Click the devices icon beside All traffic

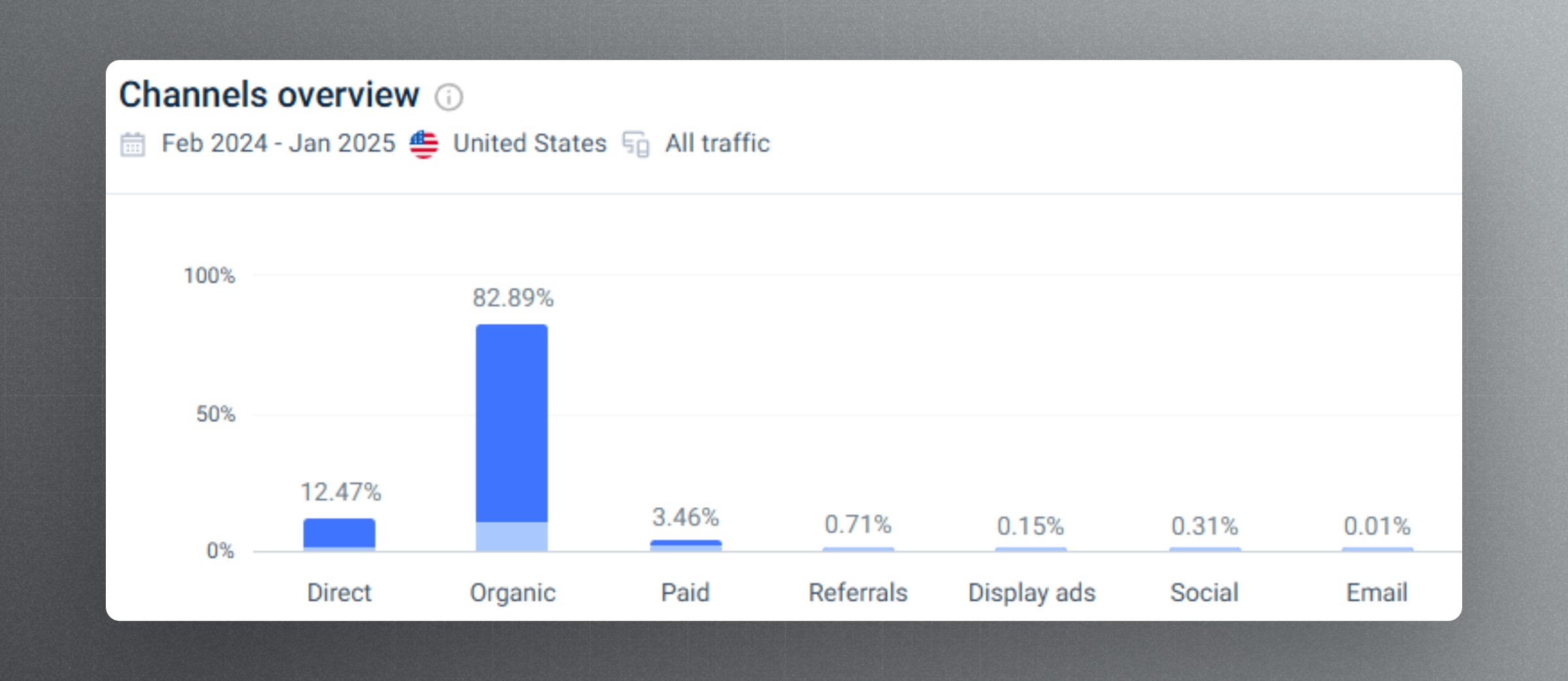click(636, 144)
